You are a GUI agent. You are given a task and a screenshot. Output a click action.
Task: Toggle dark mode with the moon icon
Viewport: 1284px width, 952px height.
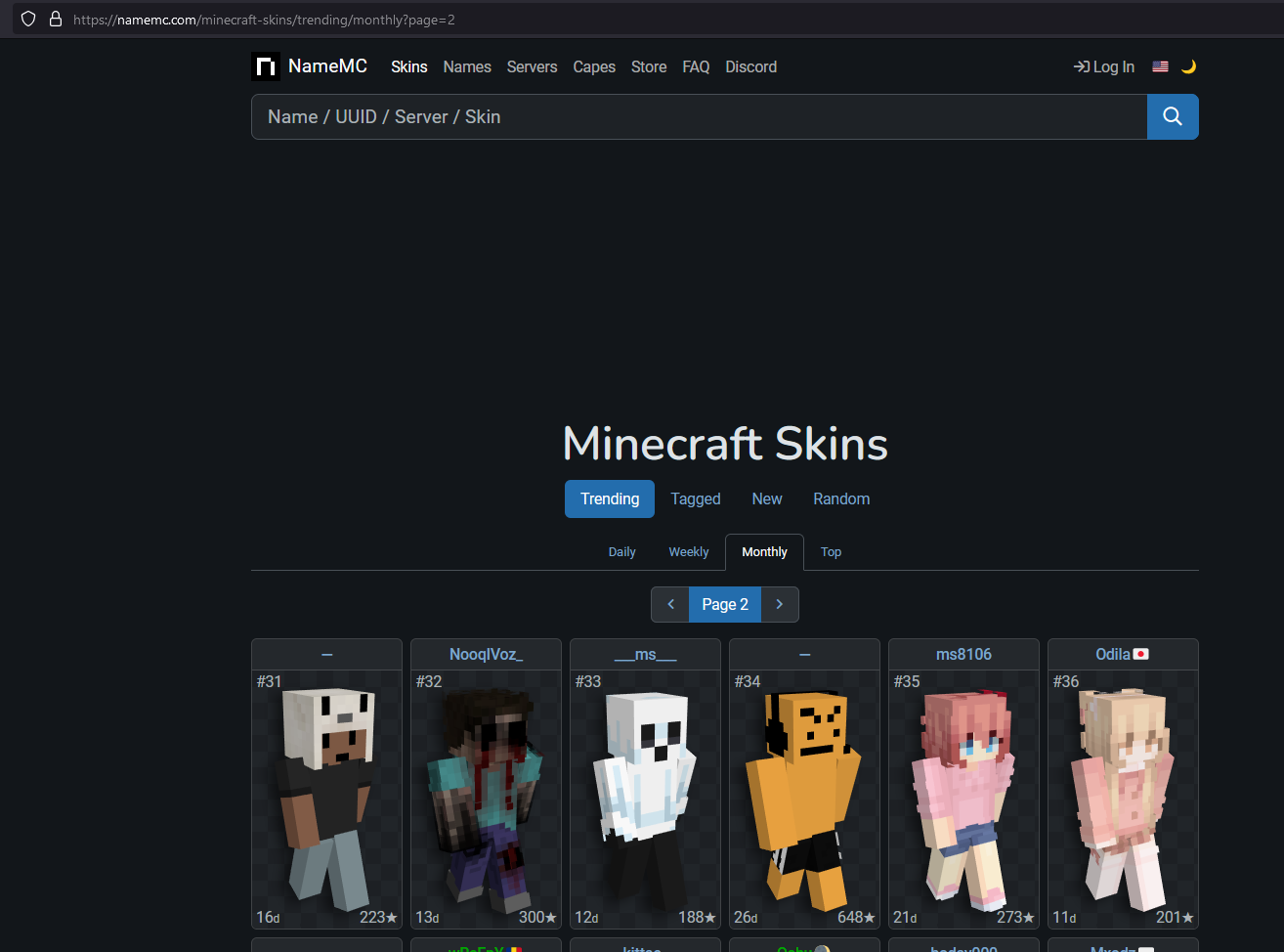pyautogui.click(x=1188, y=66)
